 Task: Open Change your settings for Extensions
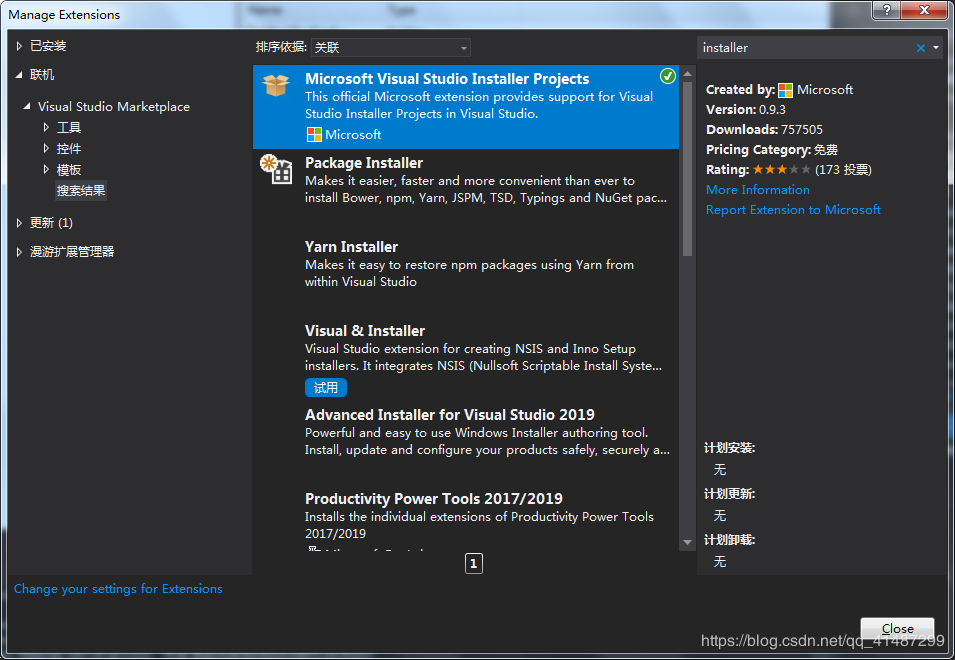(x=118, y=589)
